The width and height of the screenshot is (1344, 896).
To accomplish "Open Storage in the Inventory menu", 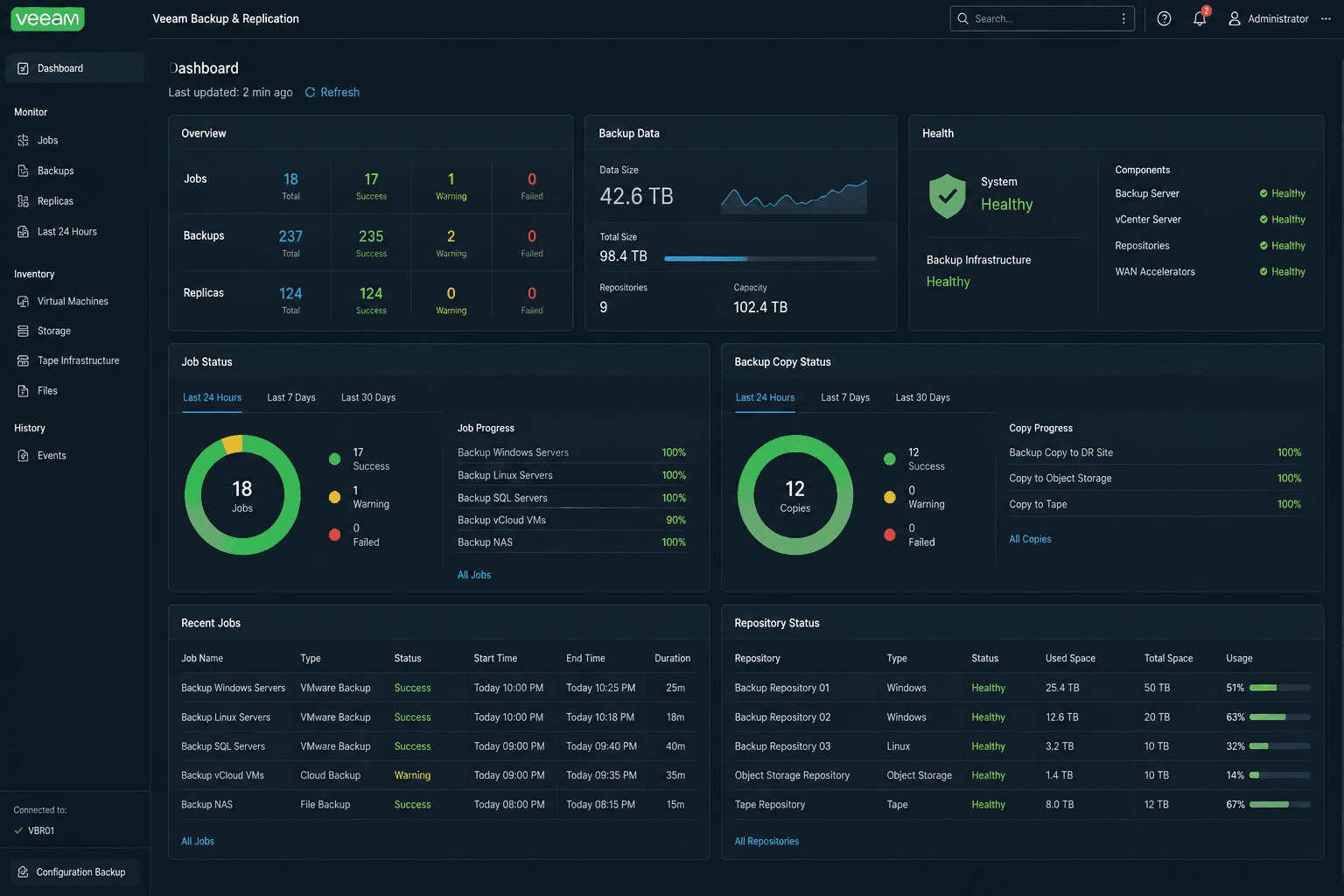I will (x=54, y=331).
